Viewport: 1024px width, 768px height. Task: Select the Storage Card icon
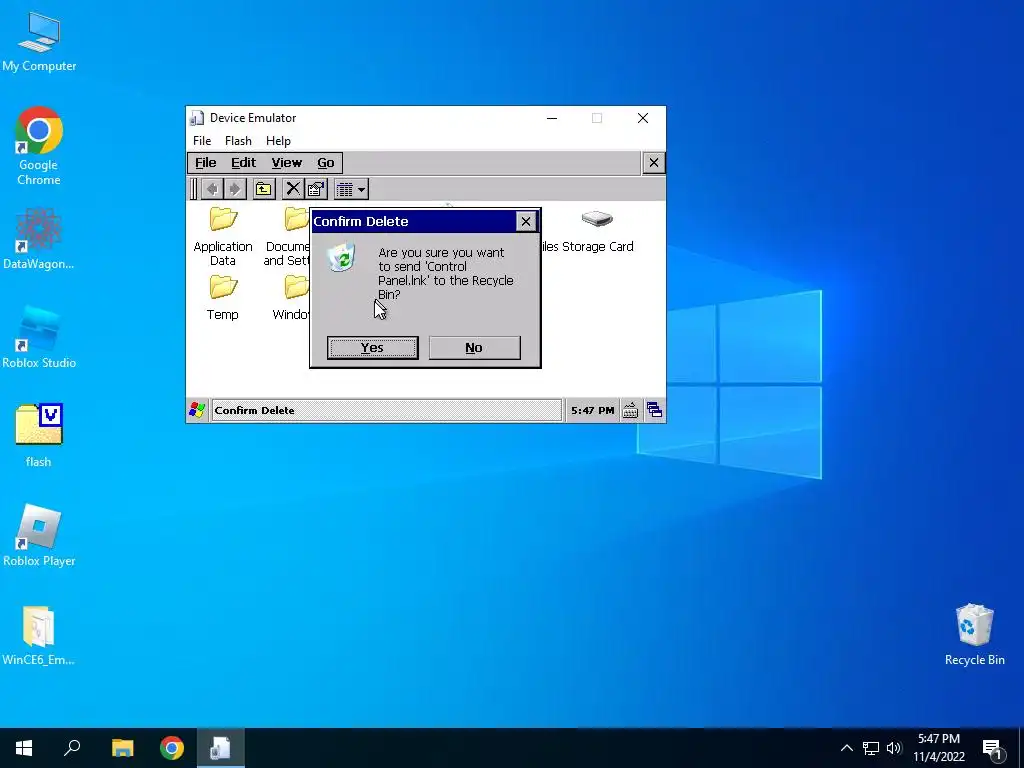click(x=597, y=231)
